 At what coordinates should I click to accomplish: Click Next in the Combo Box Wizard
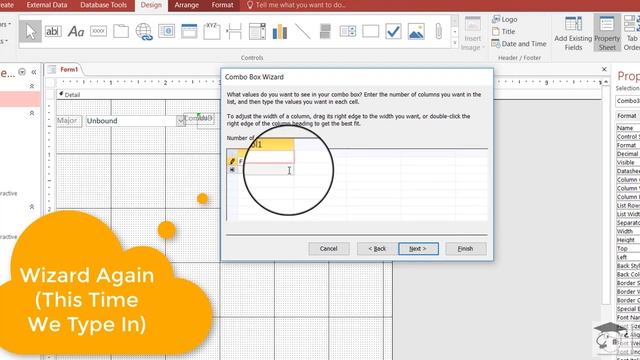click(x=418, y=249)
